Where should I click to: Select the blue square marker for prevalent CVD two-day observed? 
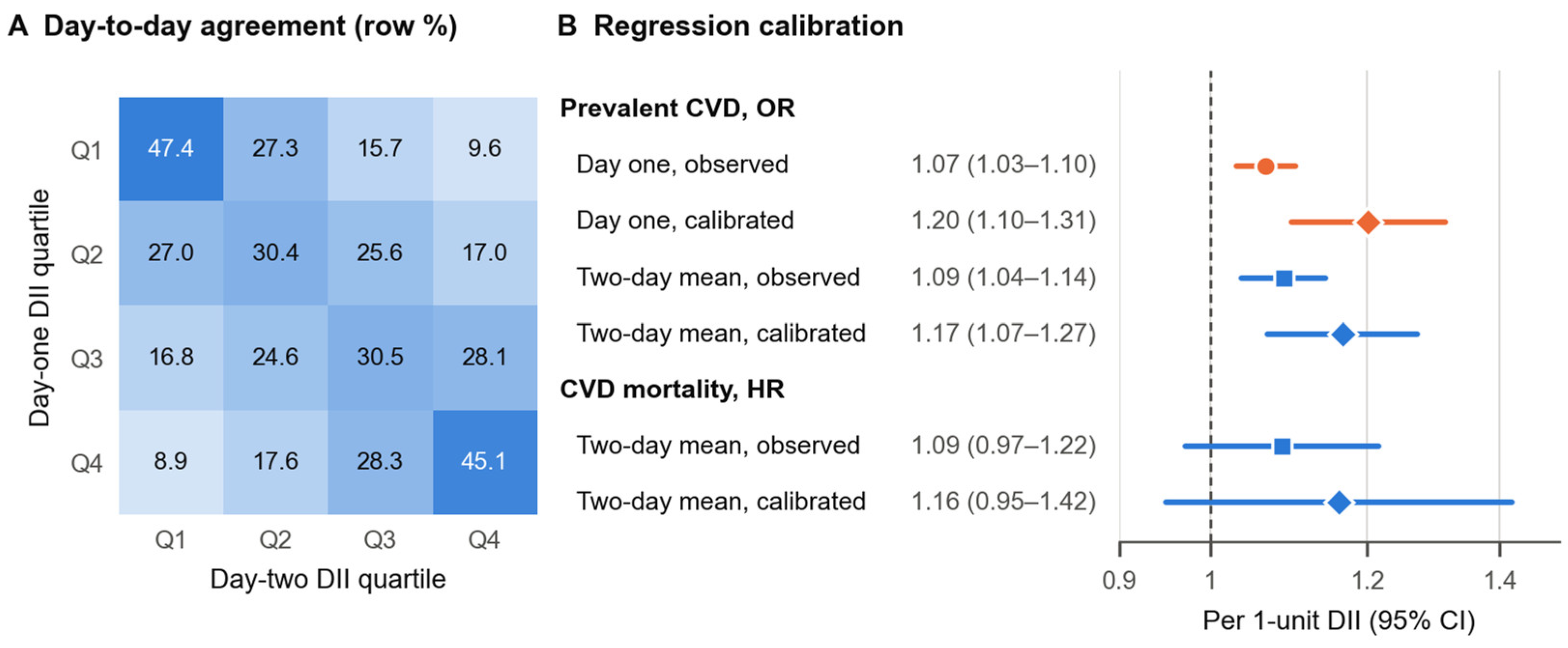[x=1284, y=279]
